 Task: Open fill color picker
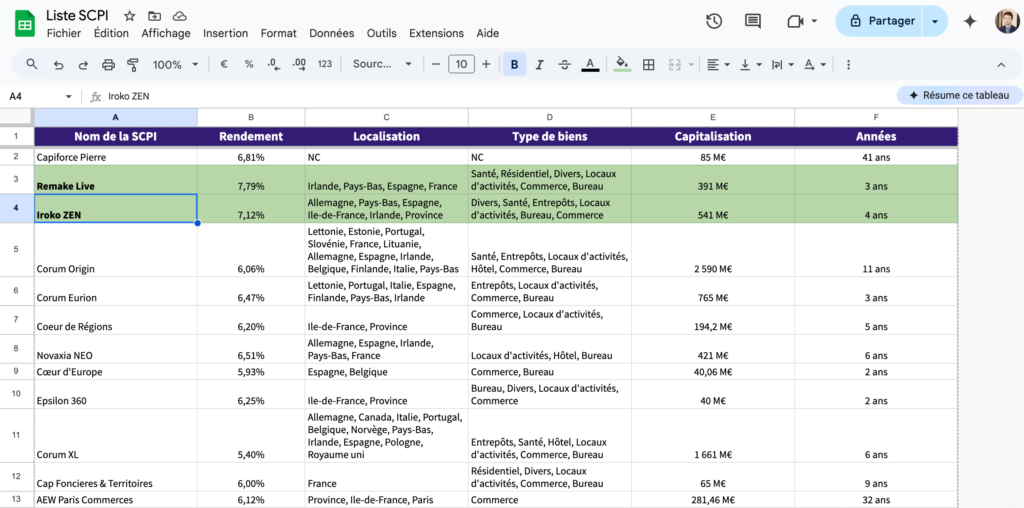(623, 64)
